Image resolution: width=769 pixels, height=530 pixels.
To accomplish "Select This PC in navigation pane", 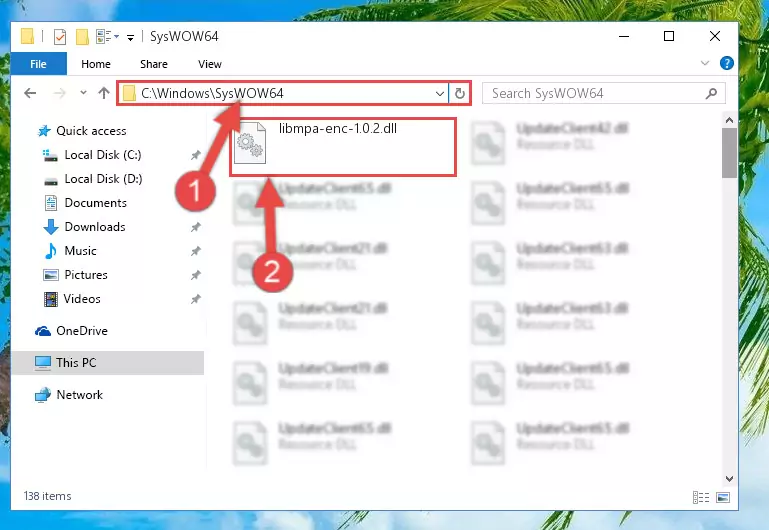I will point(107,363).
